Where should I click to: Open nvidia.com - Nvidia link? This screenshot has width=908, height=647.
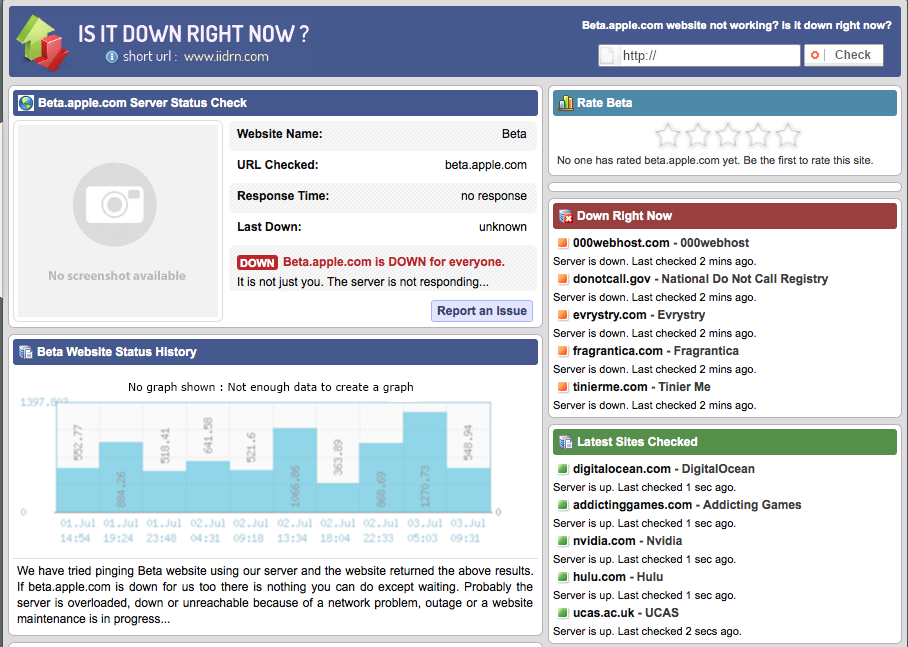pyautogui.click(x=627, y=540)
